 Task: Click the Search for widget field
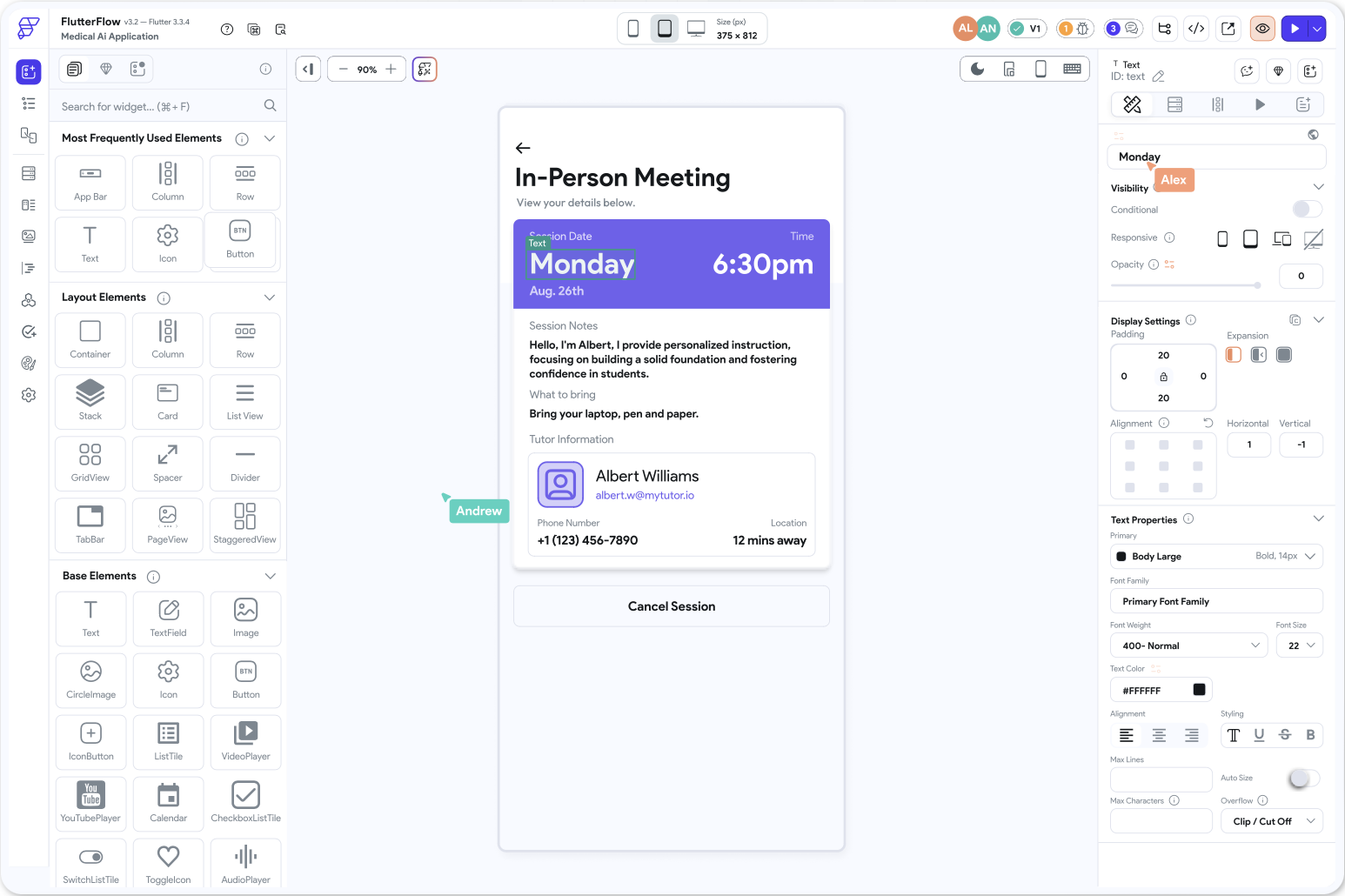(168, 106)
